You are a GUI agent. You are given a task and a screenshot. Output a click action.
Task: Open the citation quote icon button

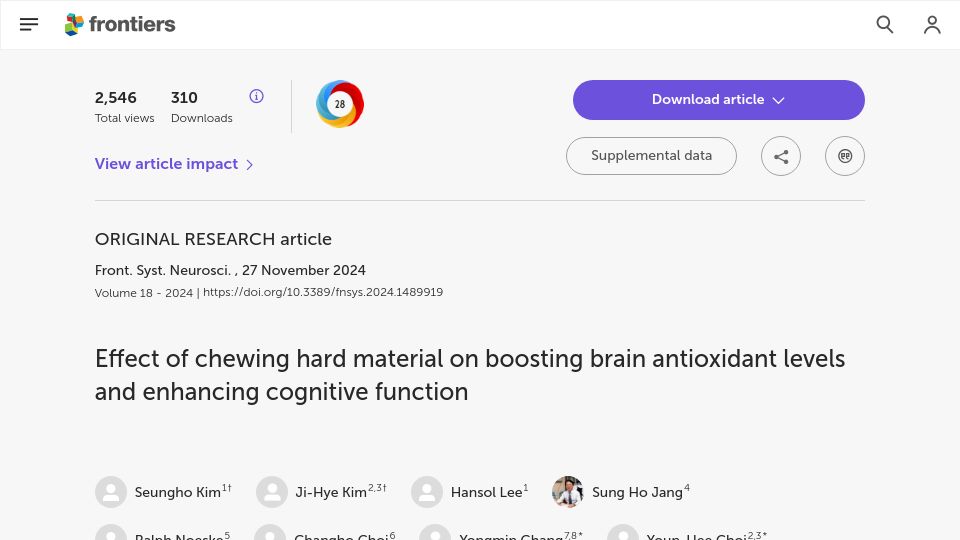tap(845, 156)
